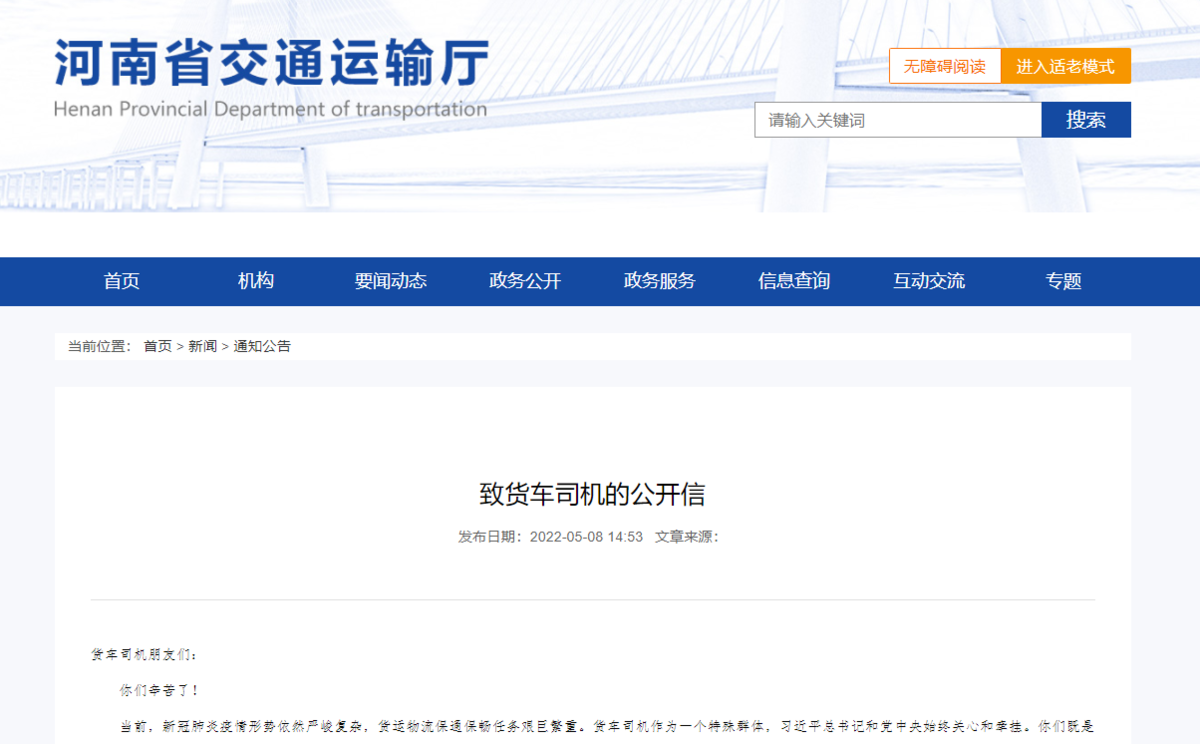Navigate to 互动交流 section
The width and height of the screenshot is (1200, 744).
click(x=929, y=281)
